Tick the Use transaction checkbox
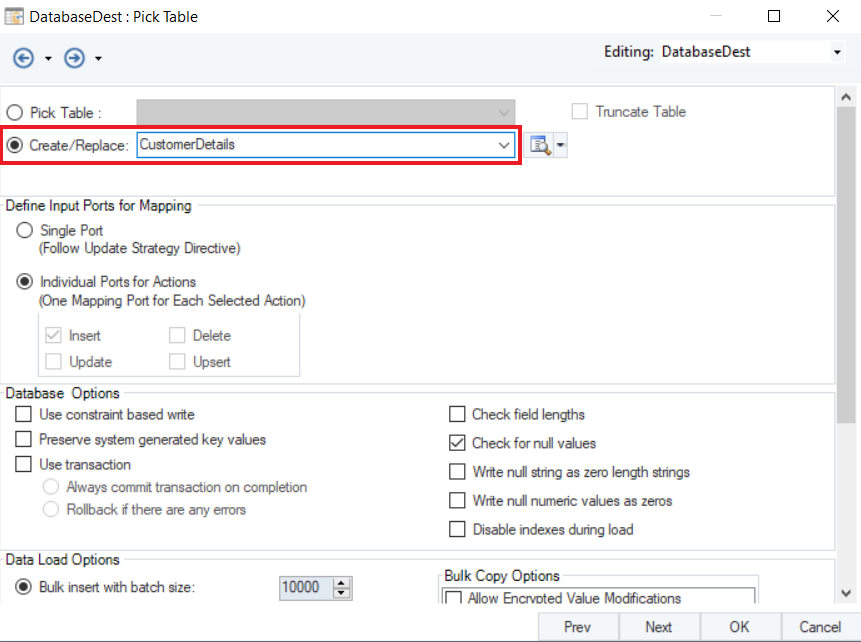861x642 pixels. point(24,464)
